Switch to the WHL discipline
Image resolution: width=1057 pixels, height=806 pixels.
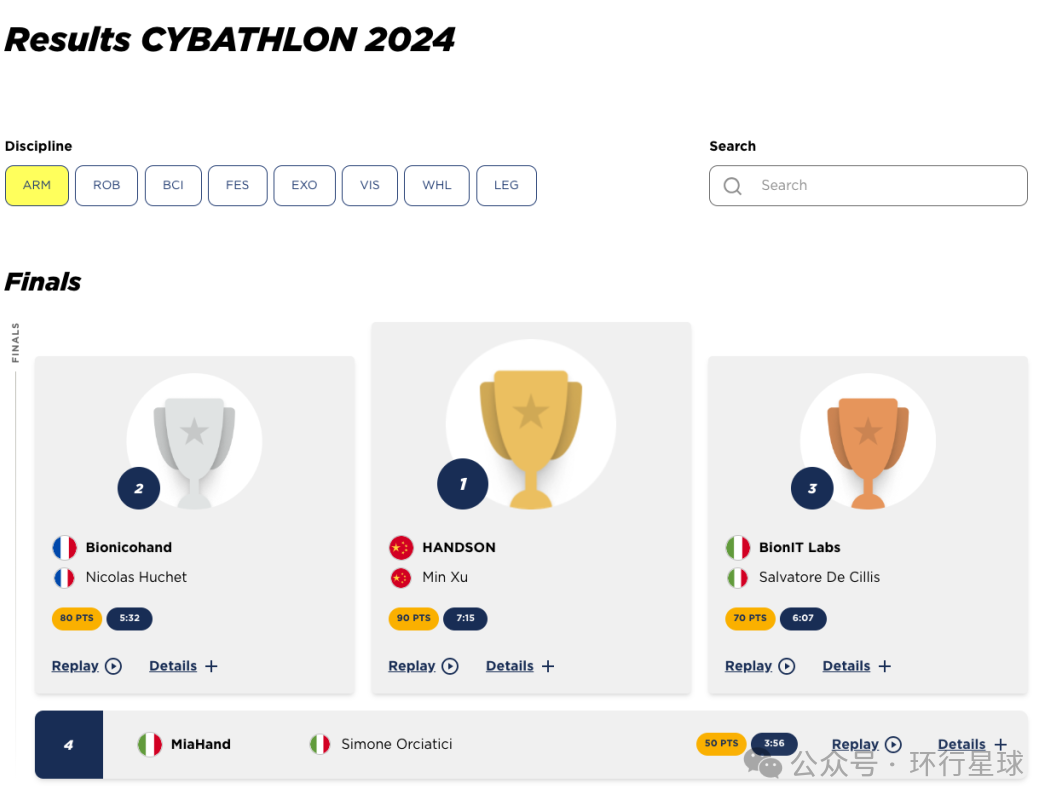click(437, 185)
